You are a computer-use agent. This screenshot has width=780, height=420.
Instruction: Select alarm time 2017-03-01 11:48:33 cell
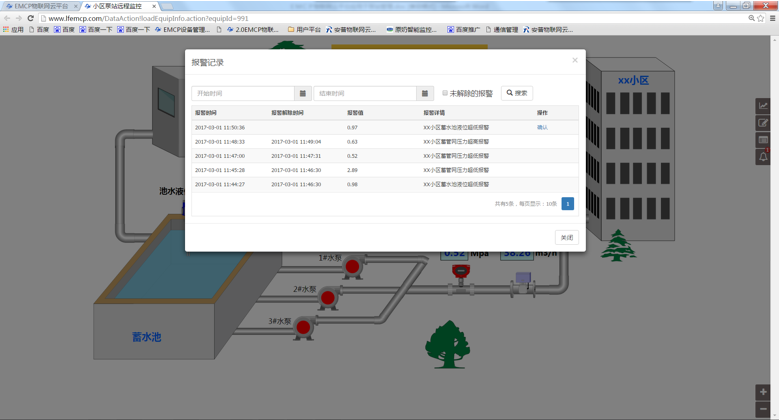pos(220,142)
